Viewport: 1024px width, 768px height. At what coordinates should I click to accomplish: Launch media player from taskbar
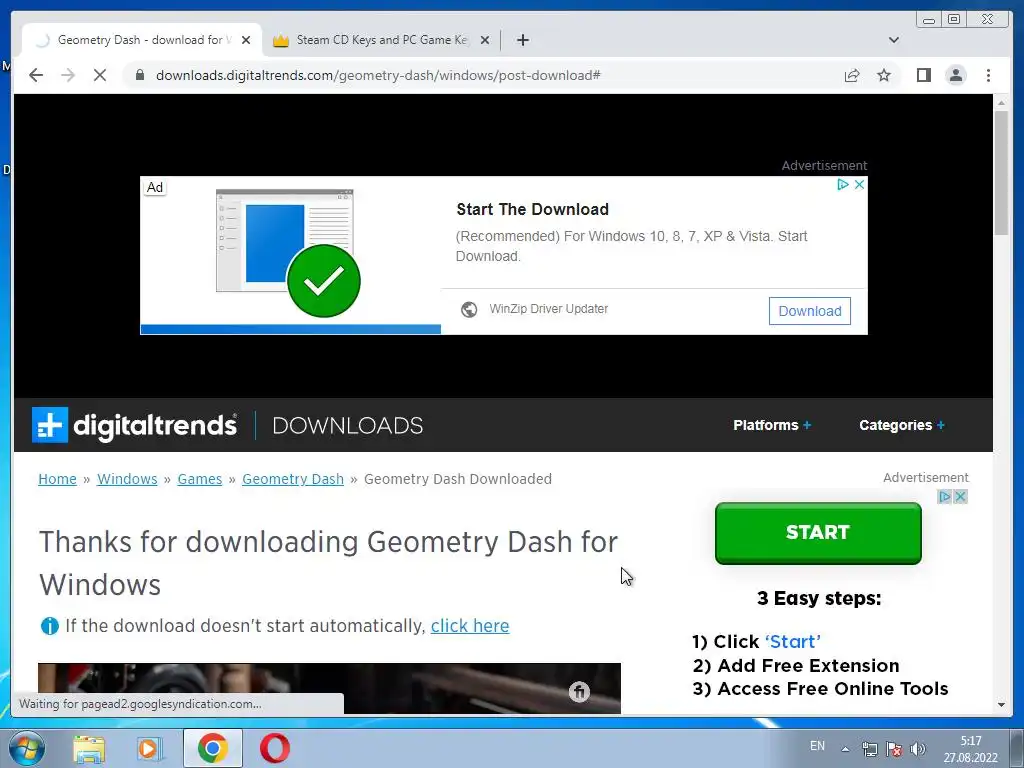(150, 748)
